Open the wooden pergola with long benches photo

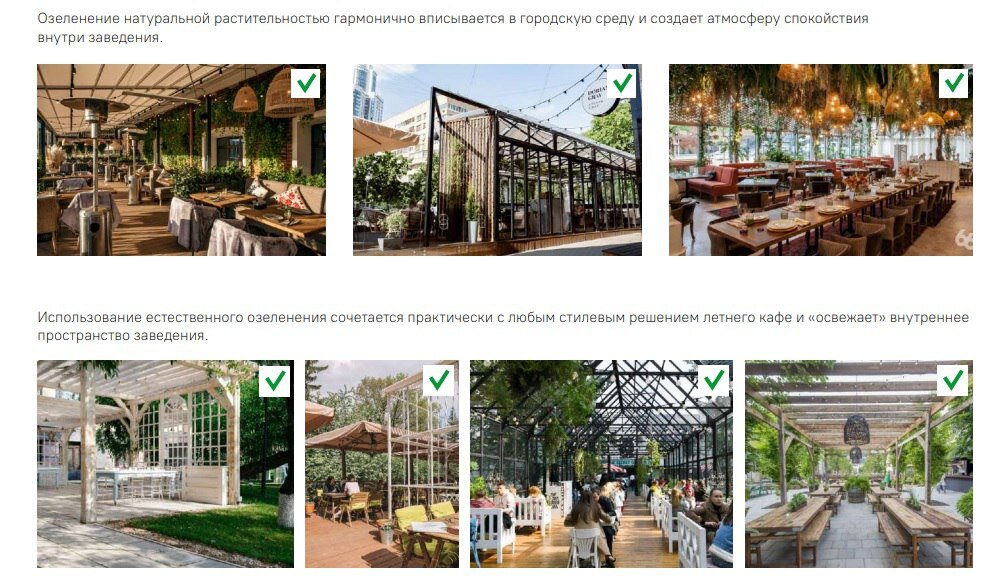859,464
